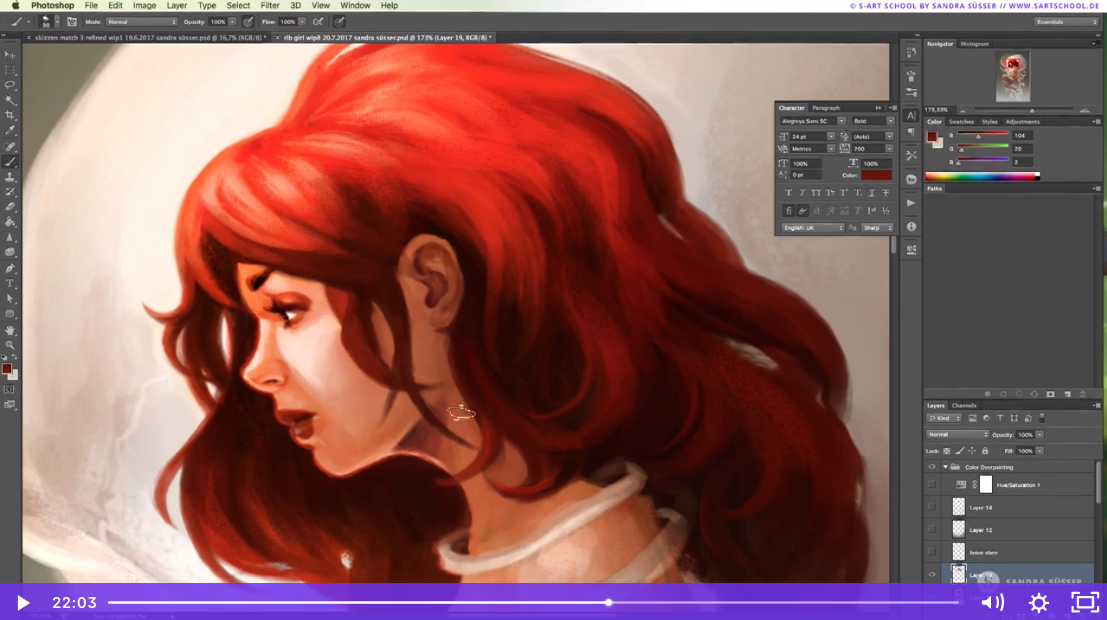Show Layer 12 via visibility box
Screen dimensions: 1107x620
point(932,530)
